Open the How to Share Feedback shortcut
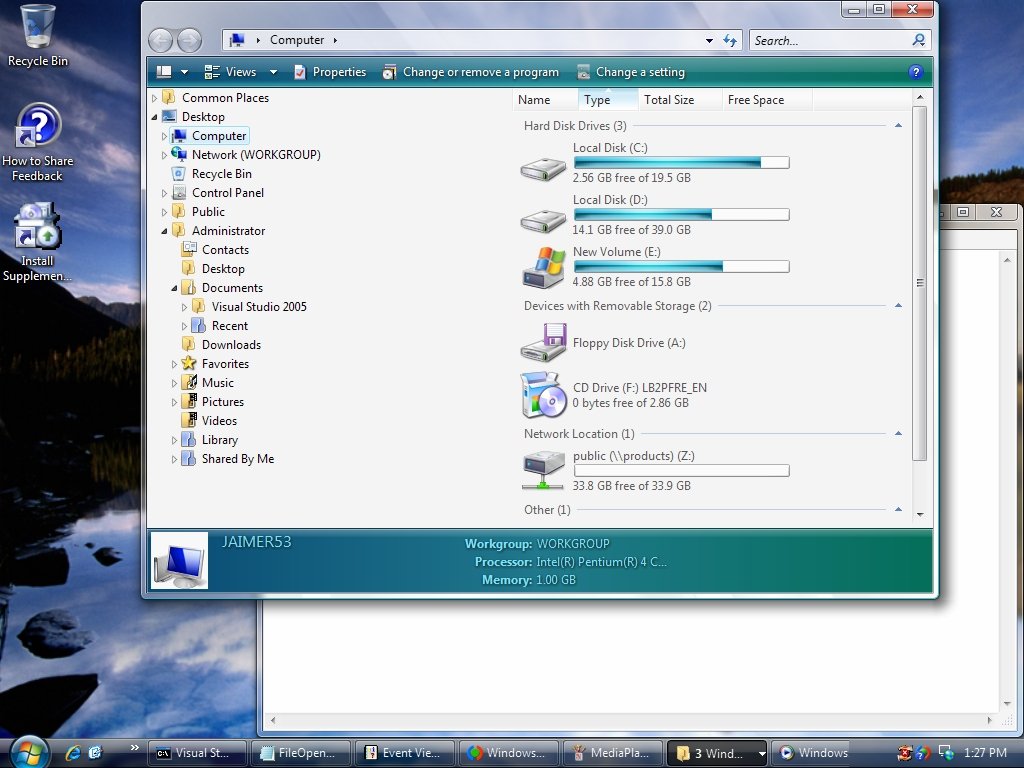Screen dimensions: 1024x768 click(x=38, y=126)
